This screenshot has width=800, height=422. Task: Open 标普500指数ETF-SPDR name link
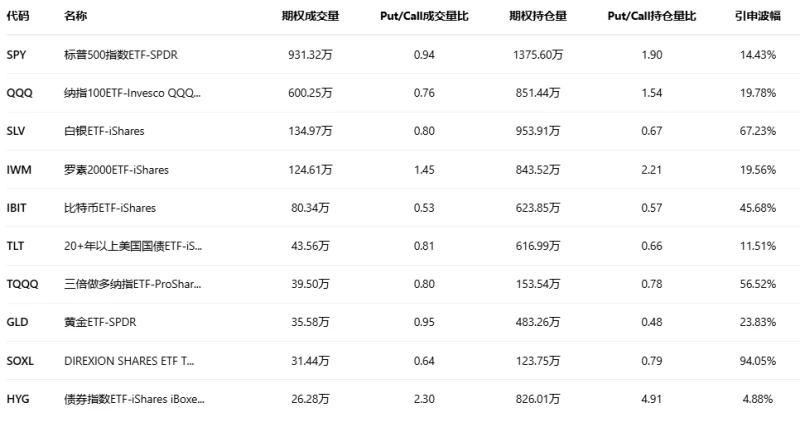[121, 55]
